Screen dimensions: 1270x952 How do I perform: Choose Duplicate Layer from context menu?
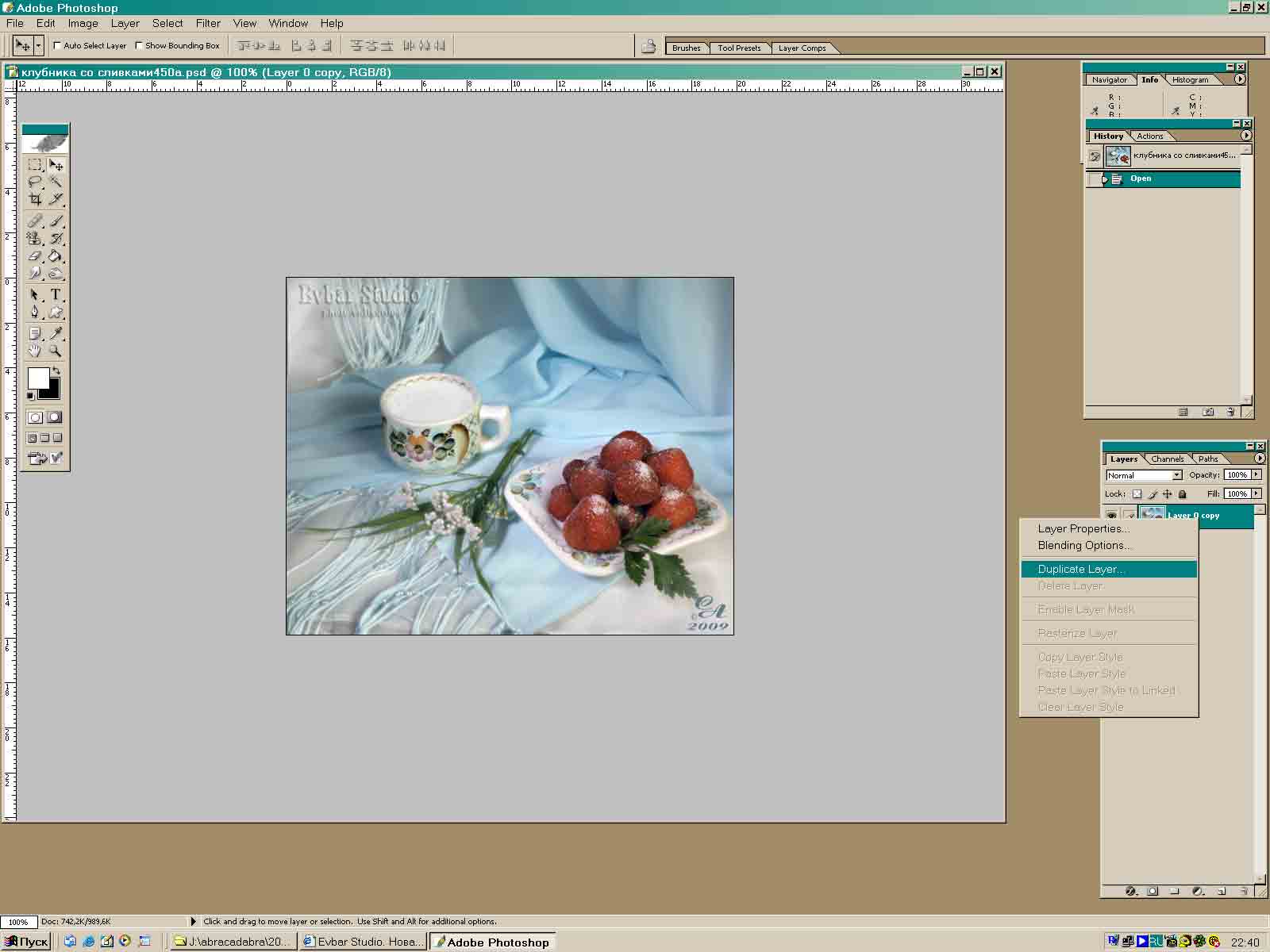[x=1081, y=570]
